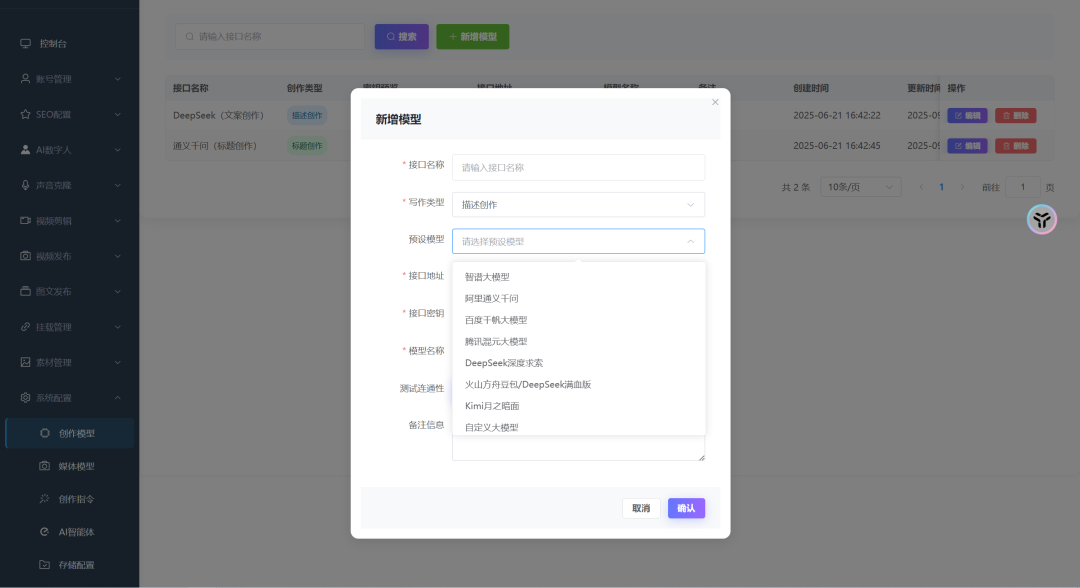Screen dimensions: 1080x588
Task: Select DeepSeek深度求索 from preset model list
Action: coord(504,363)
